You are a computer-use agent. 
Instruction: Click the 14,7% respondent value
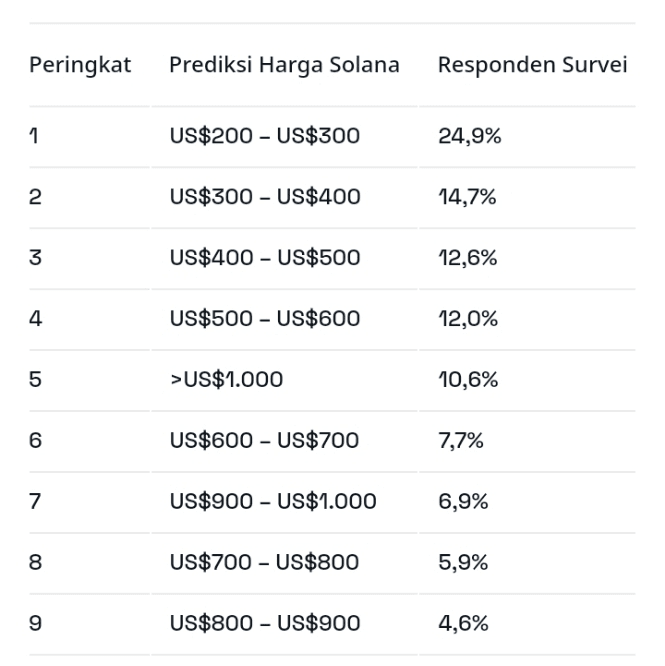click(x=467, y=197)
